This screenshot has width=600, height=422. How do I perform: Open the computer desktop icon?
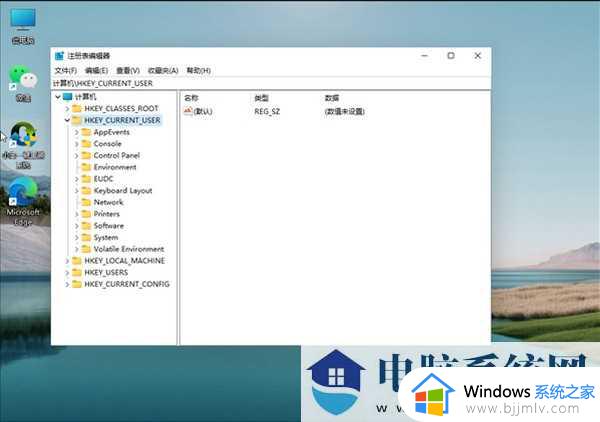[x=23, y=26]
